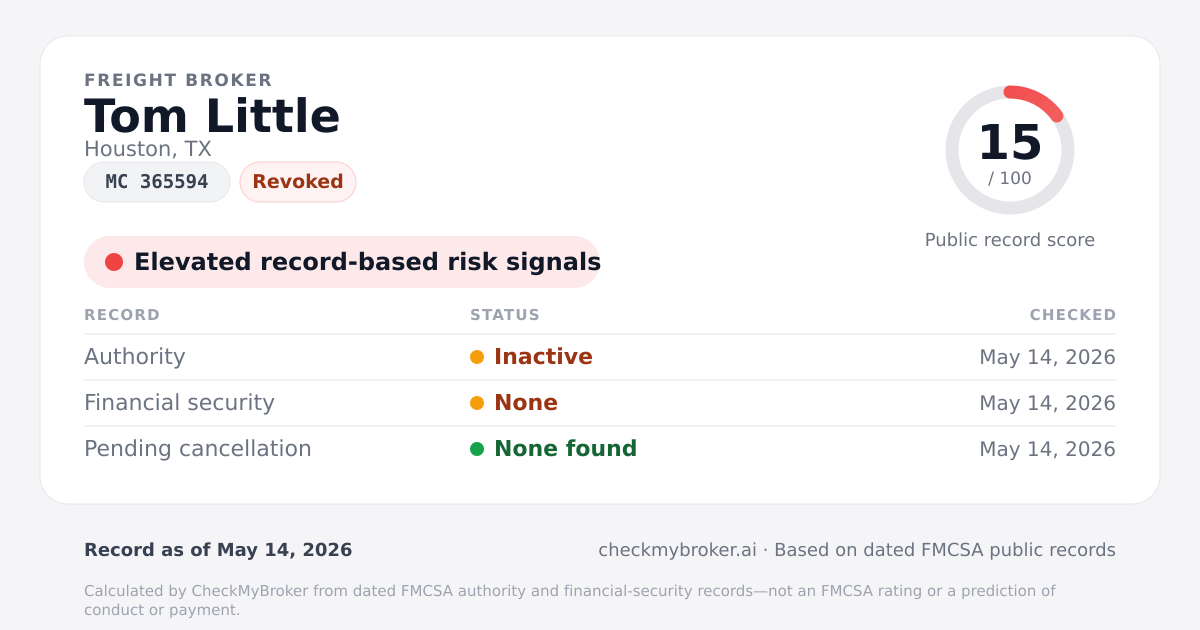Click the STATUS column header
Image resolution: width=1200 pixels, height=630 pixels.
click(x=505, y=315)
